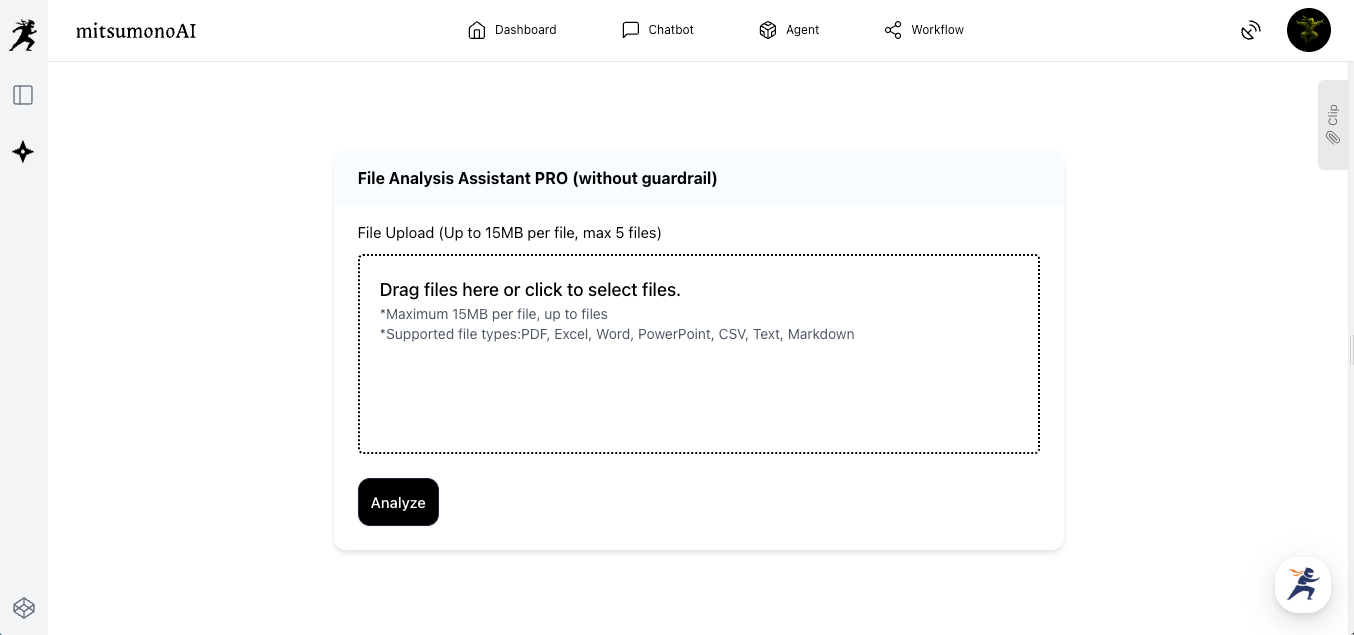This screenshot has width=1354, height=635.
Task: Open the user profile avatar menu
Action: tap(1308, 30)
